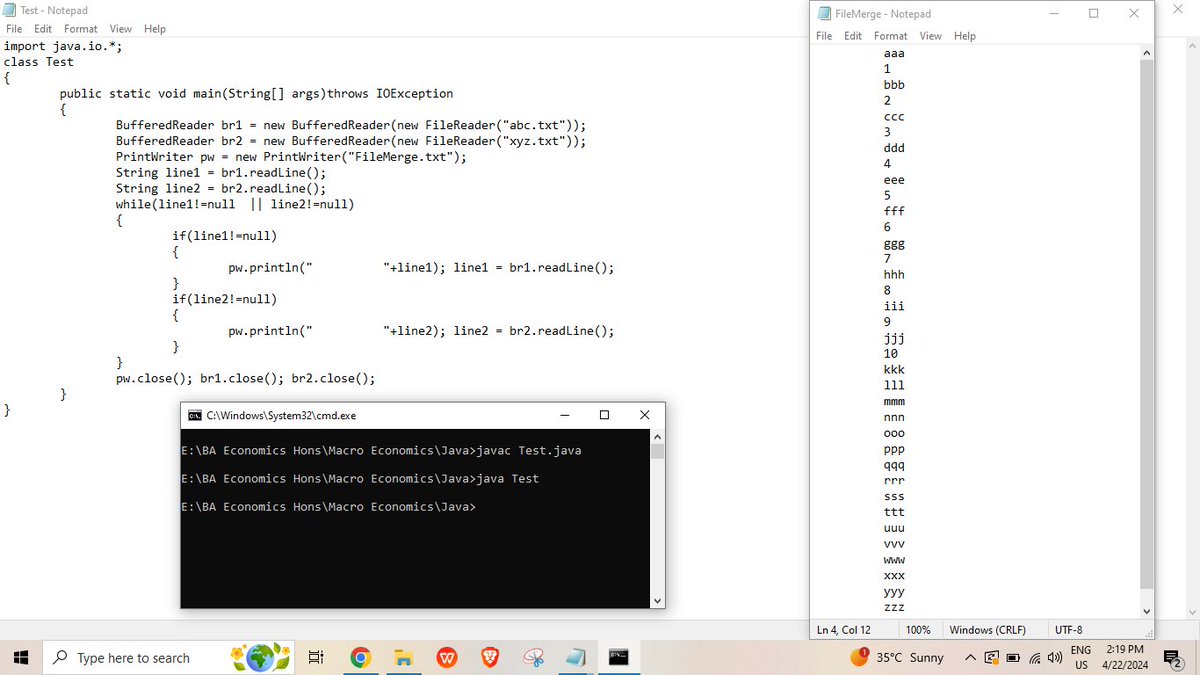Click 'Ln 4, Col 12' status entry
The width and height of the screenshot is (1200, 675).
(843, 630)
